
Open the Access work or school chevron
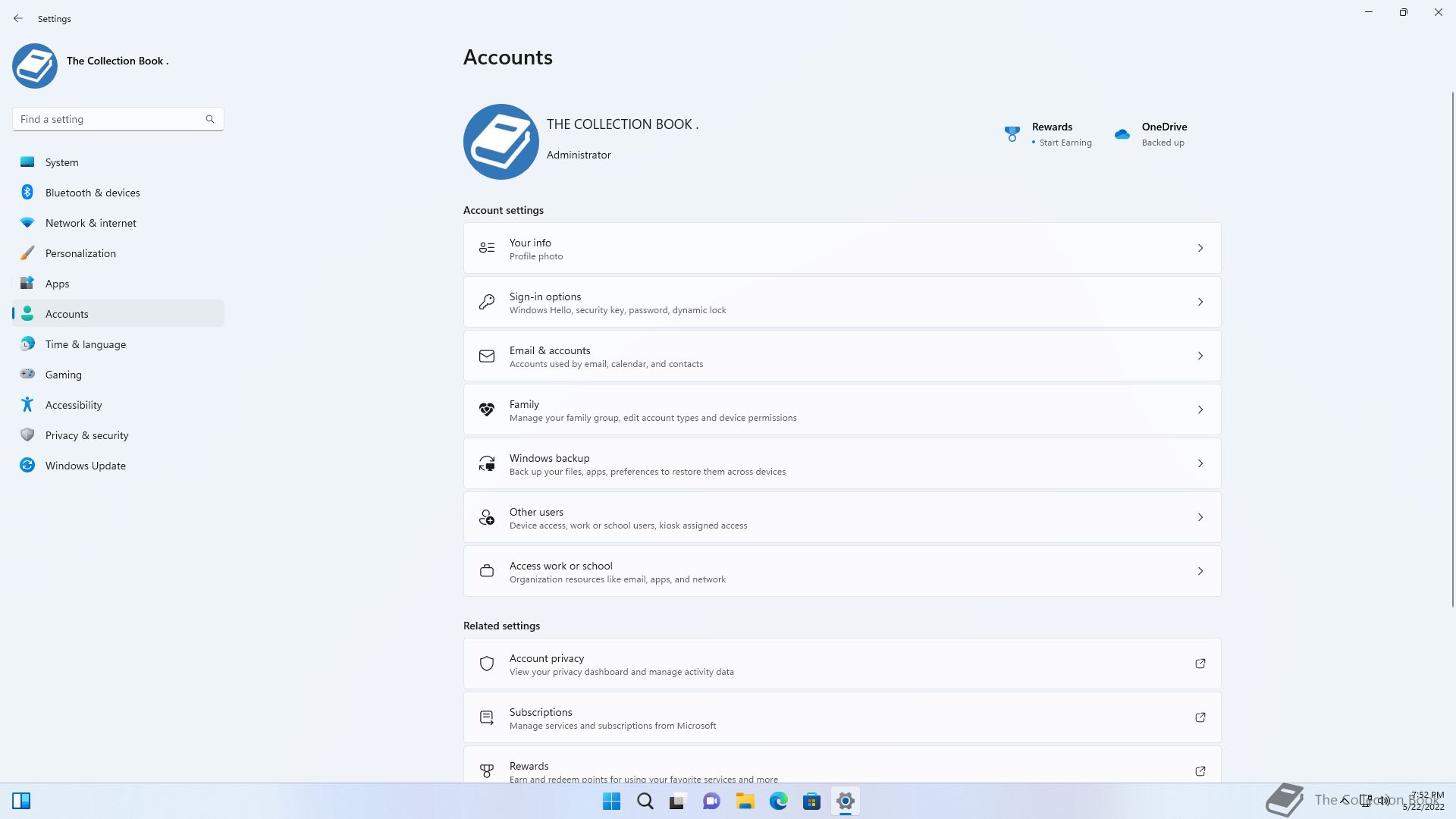coord(1200,571)
